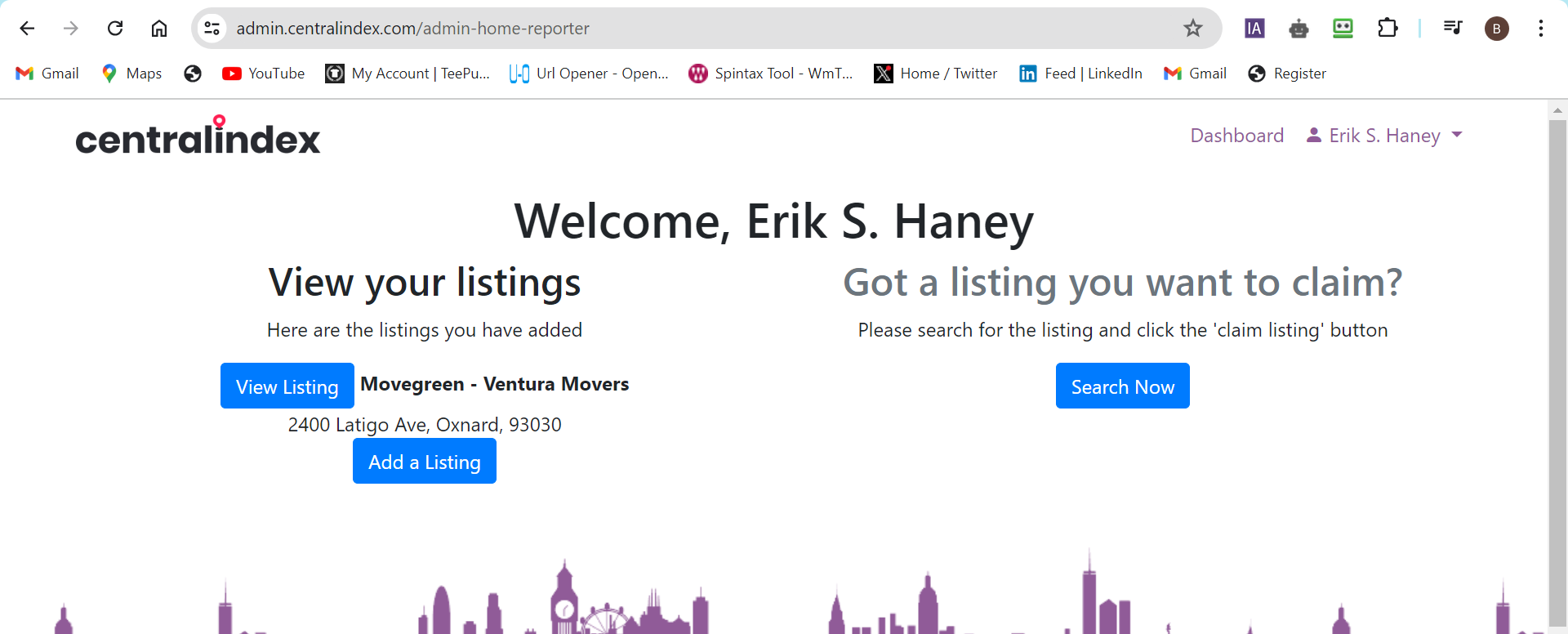Click the Welcome, Erik S. Haney heading

[x=774, y=221]
